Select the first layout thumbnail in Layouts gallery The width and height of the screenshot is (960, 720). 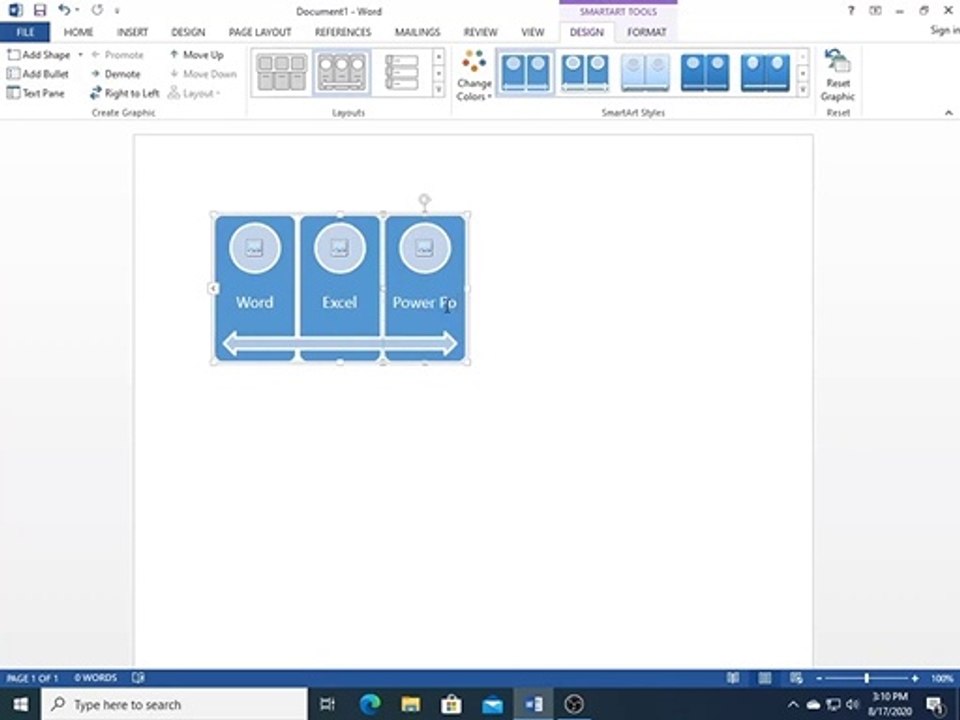coord(282,72)
